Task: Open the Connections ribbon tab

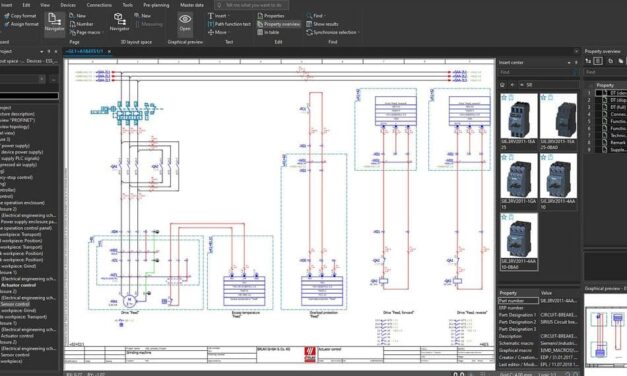Action: [99, 5]
